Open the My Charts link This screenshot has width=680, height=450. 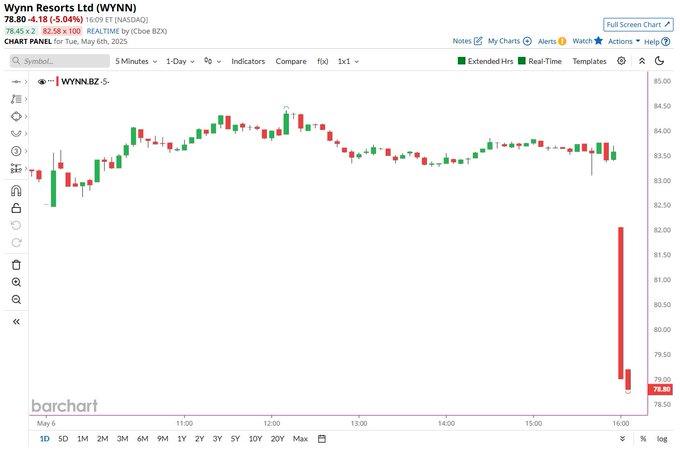(510, 41)
